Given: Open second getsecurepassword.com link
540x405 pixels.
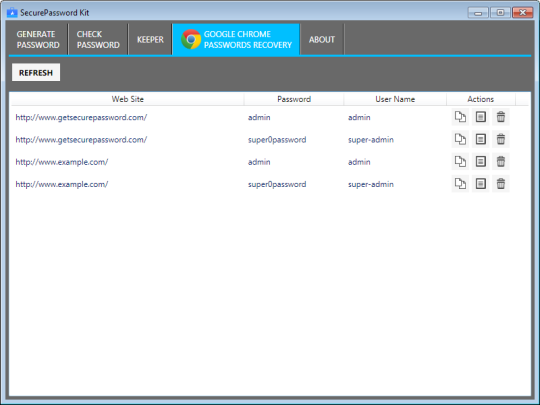Looking at the screenshot, I should point(81,140).
